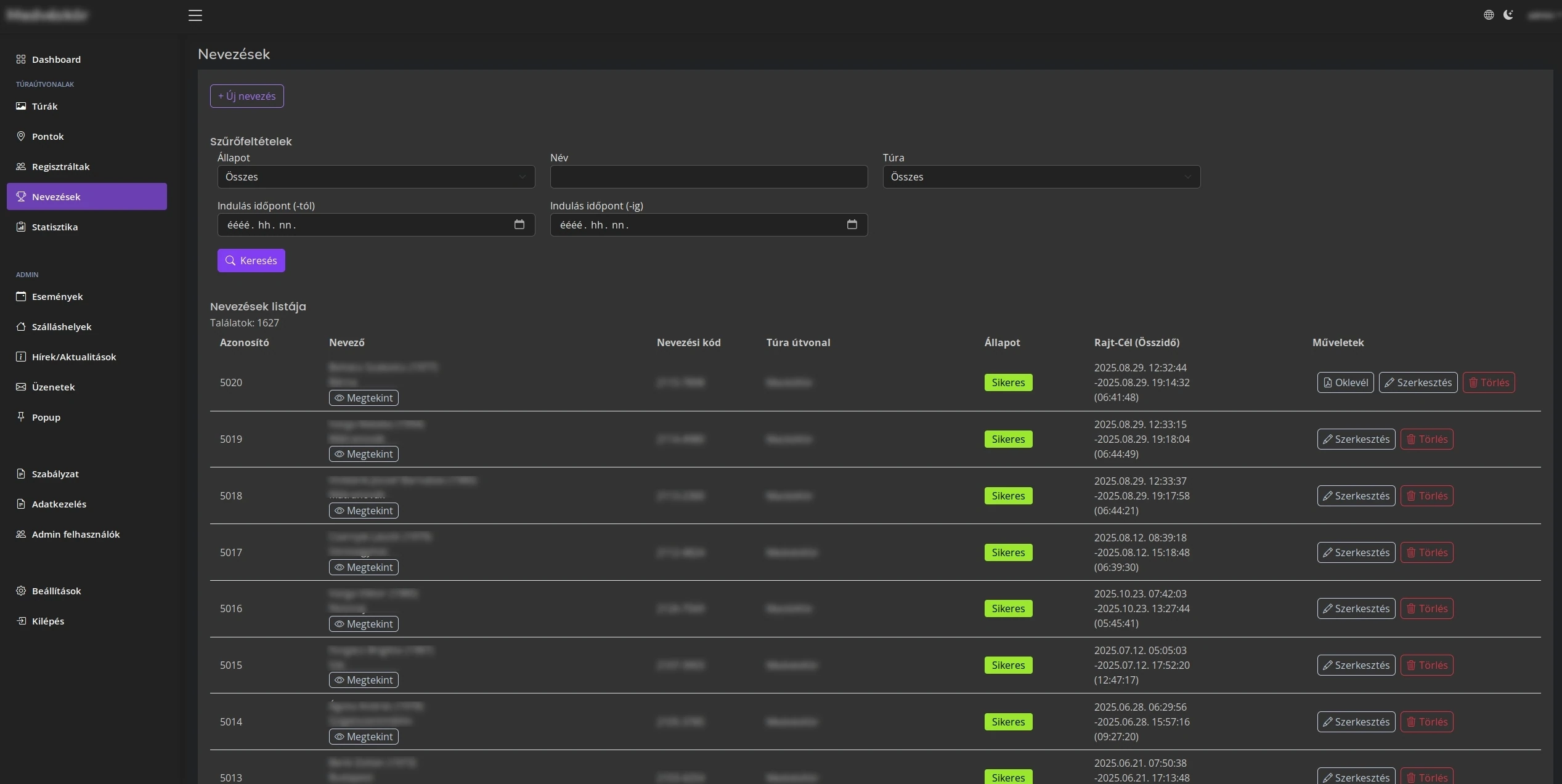Open calendar picker for Indulás időpont (-tól)
Viewport: 1562px width, 784px height.
[519, 225]
